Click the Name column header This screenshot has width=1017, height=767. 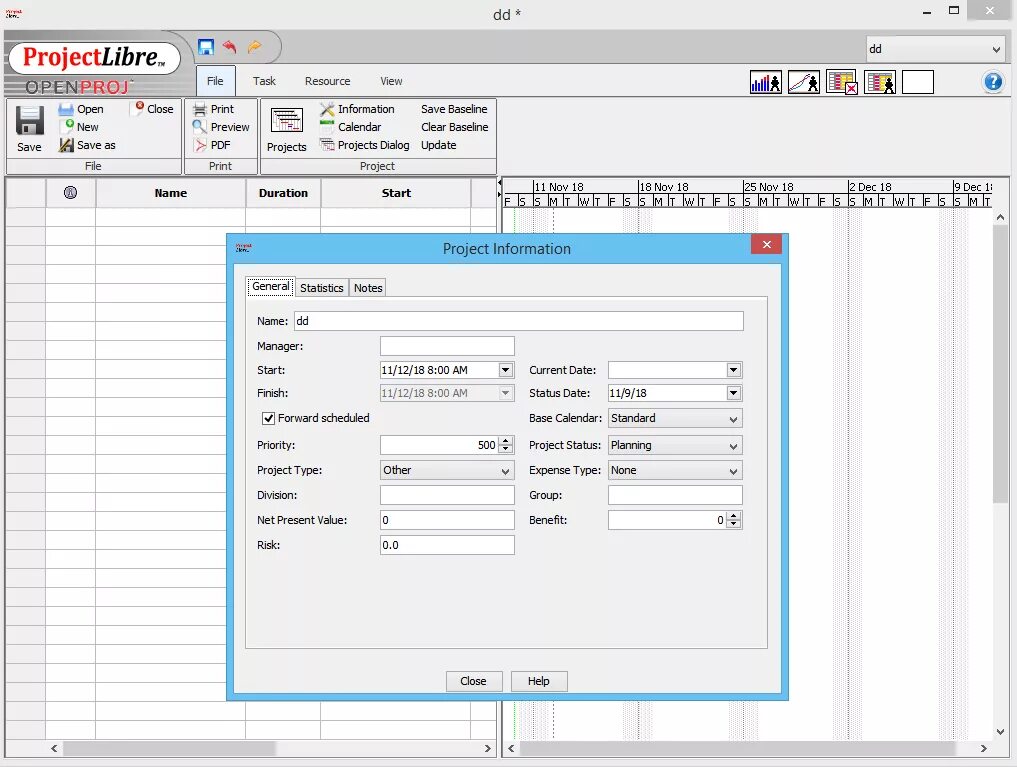pyautogui.click(x=171, y=193)
